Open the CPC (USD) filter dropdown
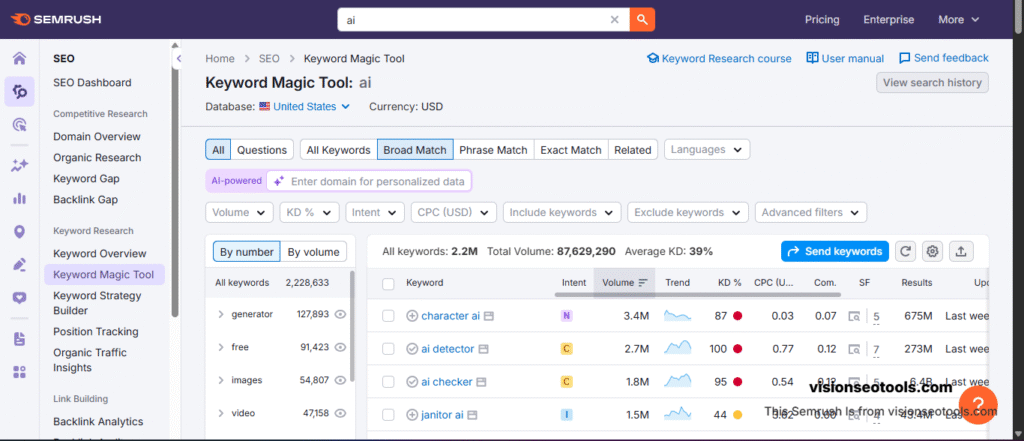Image resolution: width=1024 pixels, height=441 pixels. click(x=453, y=212)
